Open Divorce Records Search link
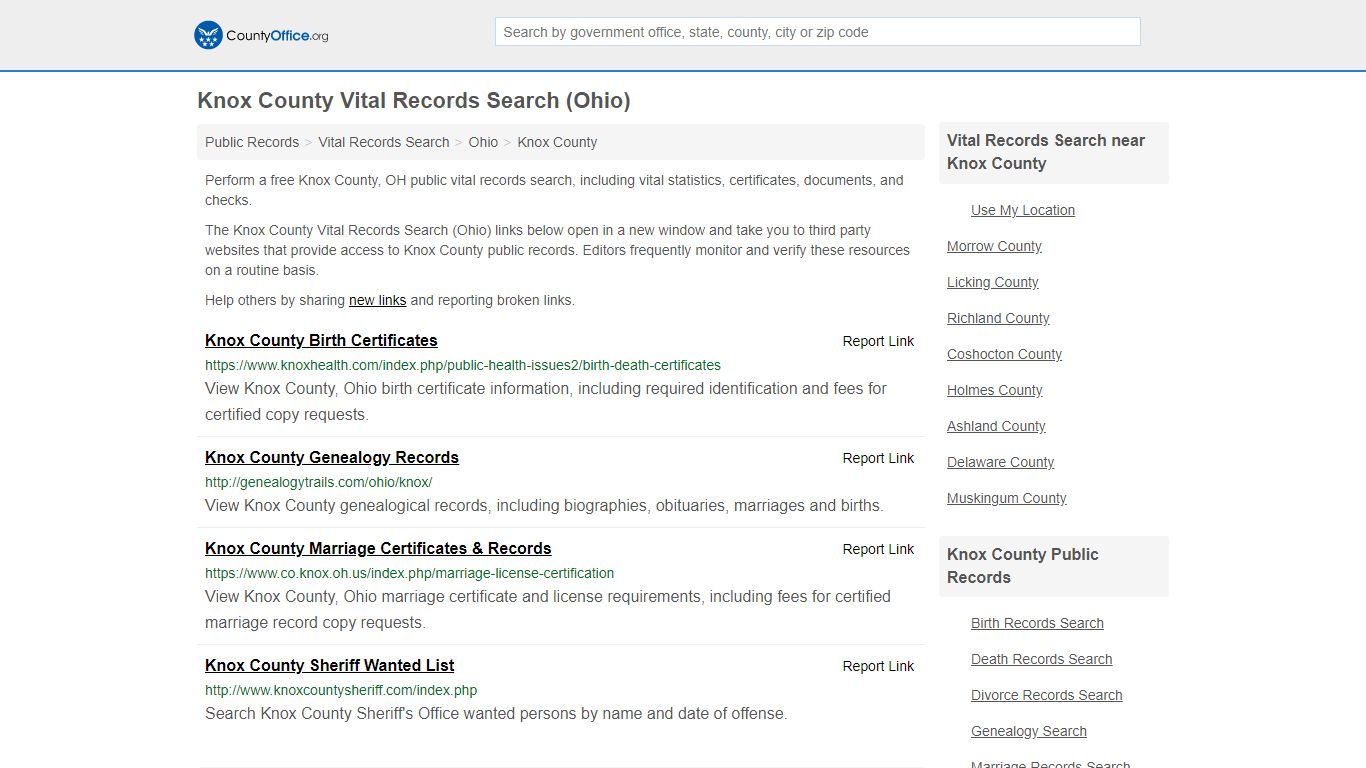 pyautogui.click(x=1046, y=695)
